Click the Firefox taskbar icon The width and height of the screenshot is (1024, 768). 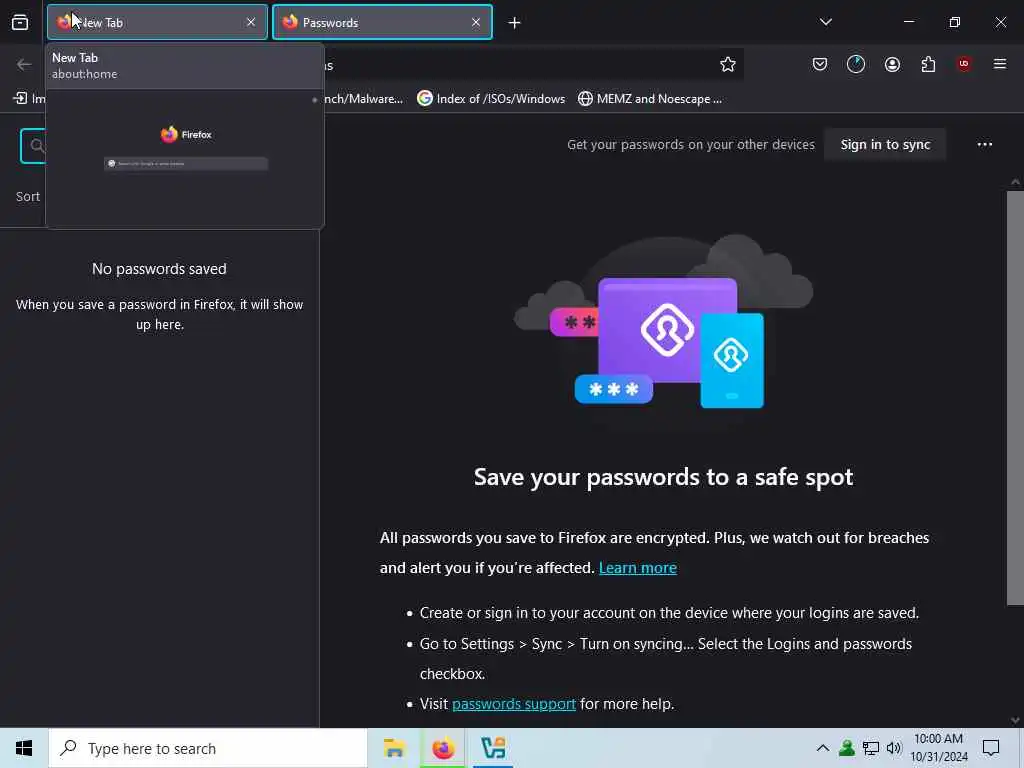[443, 748]
